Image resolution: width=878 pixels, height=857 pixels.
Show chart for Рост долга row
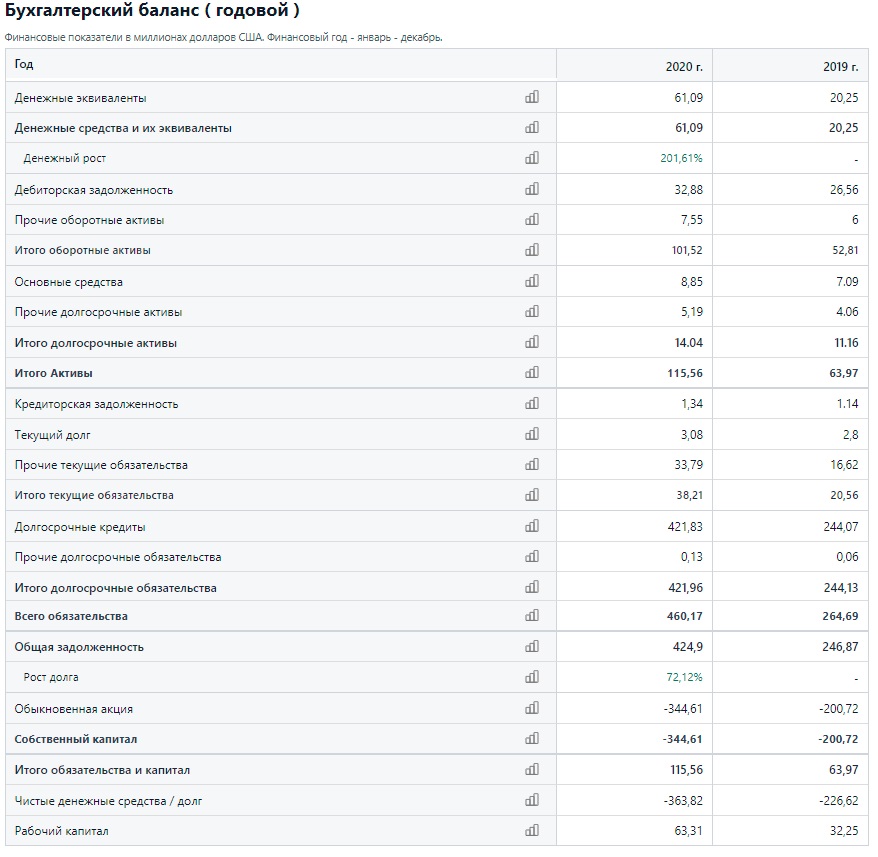(532, 677)
